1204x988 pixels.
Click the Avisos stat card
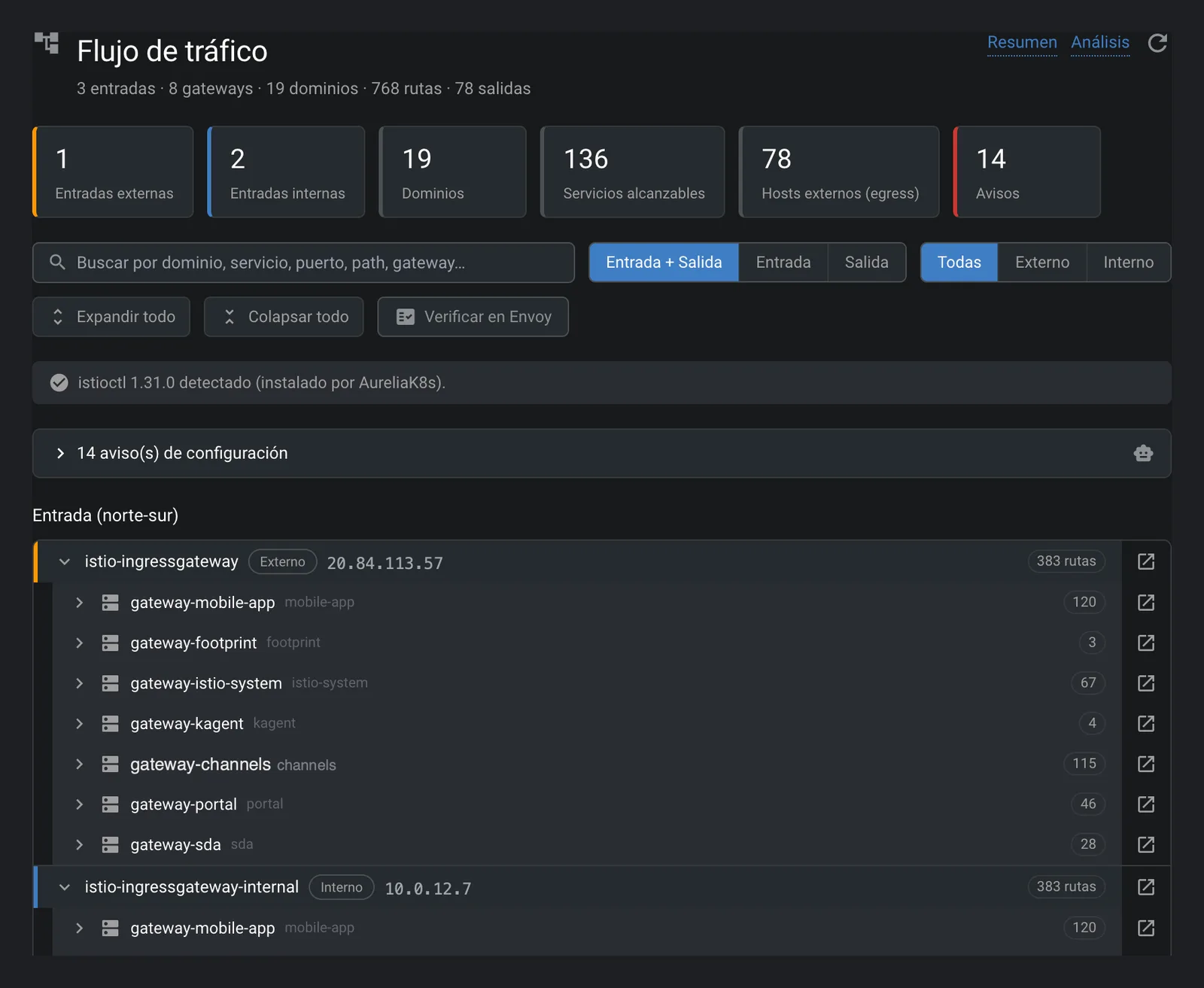click(x=1027, y=172)
